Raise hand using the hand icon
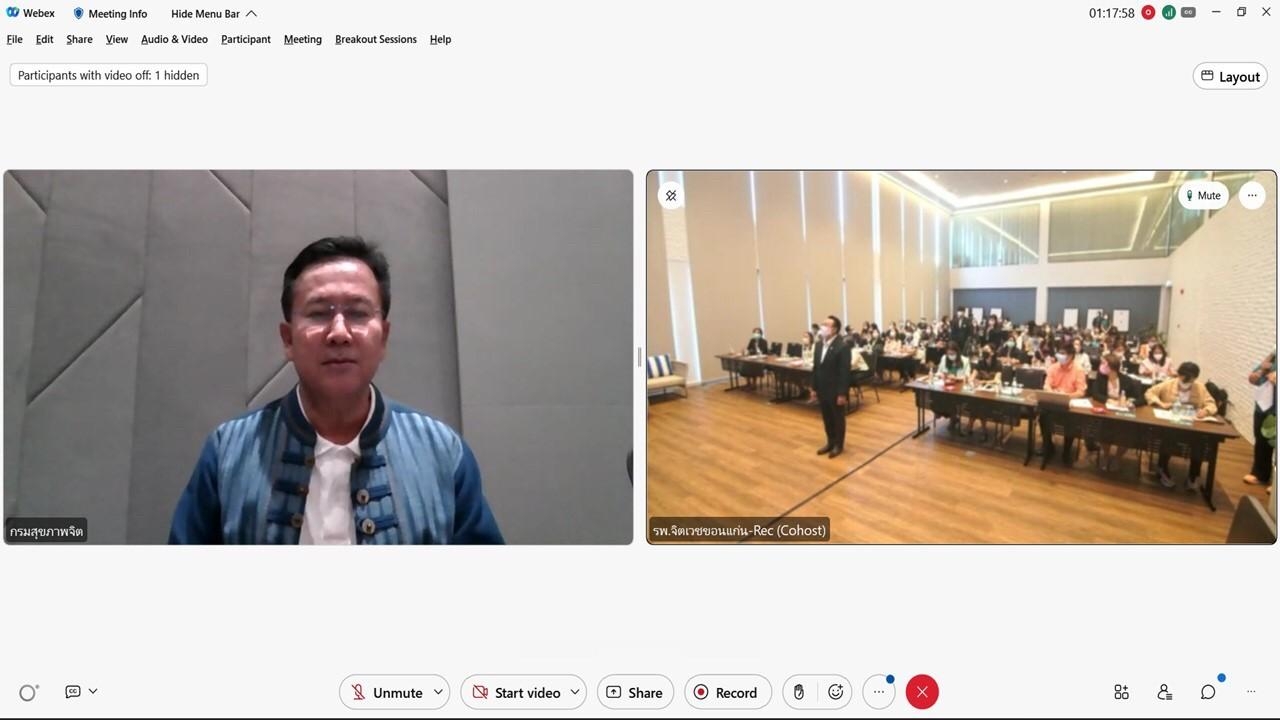 pyautogui.click(x=798, y=692)
